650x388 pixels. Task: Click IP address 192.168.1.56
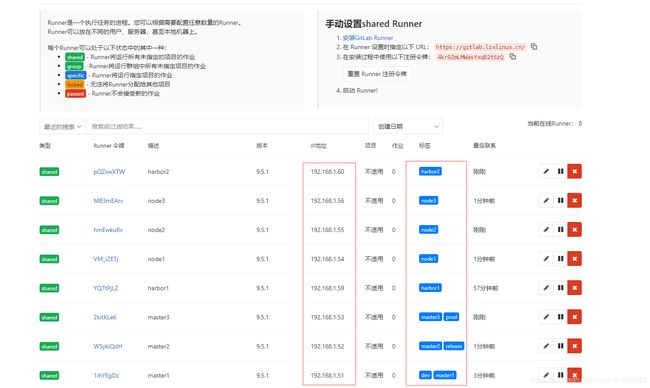click(327, 201)
